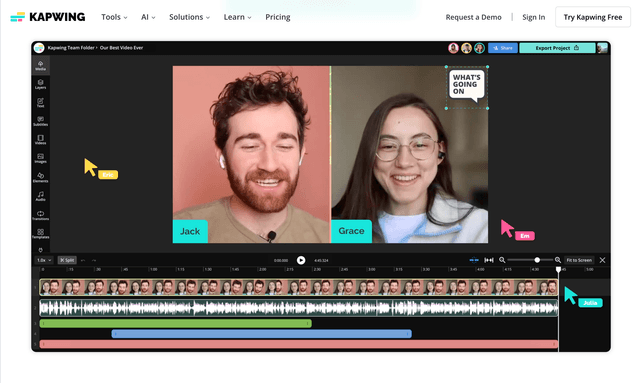Select the Text tool in sidebar
Viewport: 640px width, 383px height.
click(40, 102)
